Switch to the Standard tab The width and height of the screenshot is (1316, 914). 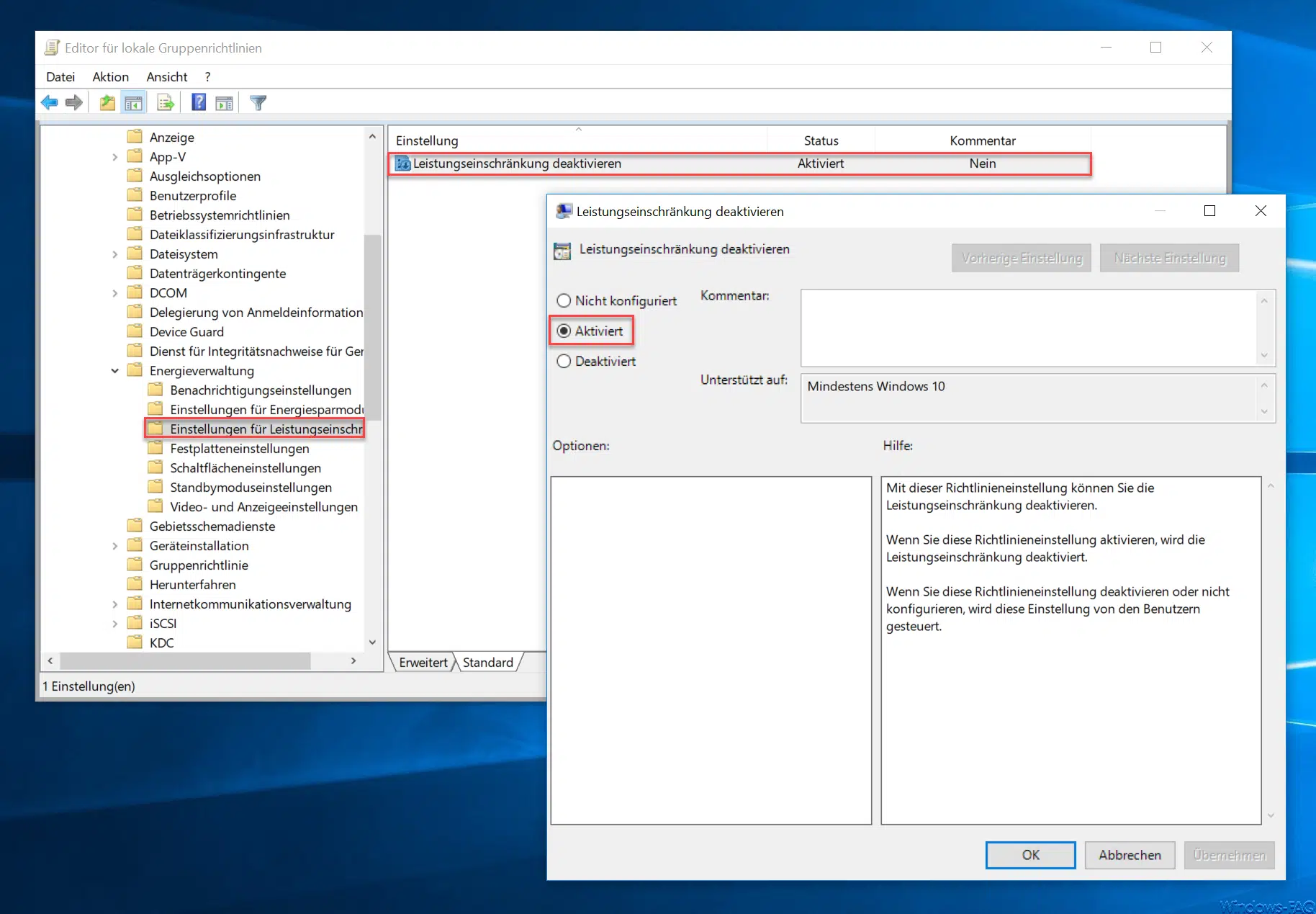coord(487,663)
